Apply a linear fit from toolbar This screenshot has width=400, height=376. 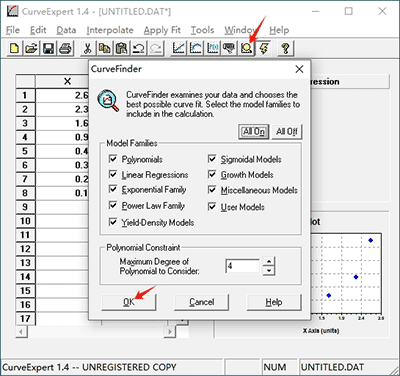click(178, 49)
